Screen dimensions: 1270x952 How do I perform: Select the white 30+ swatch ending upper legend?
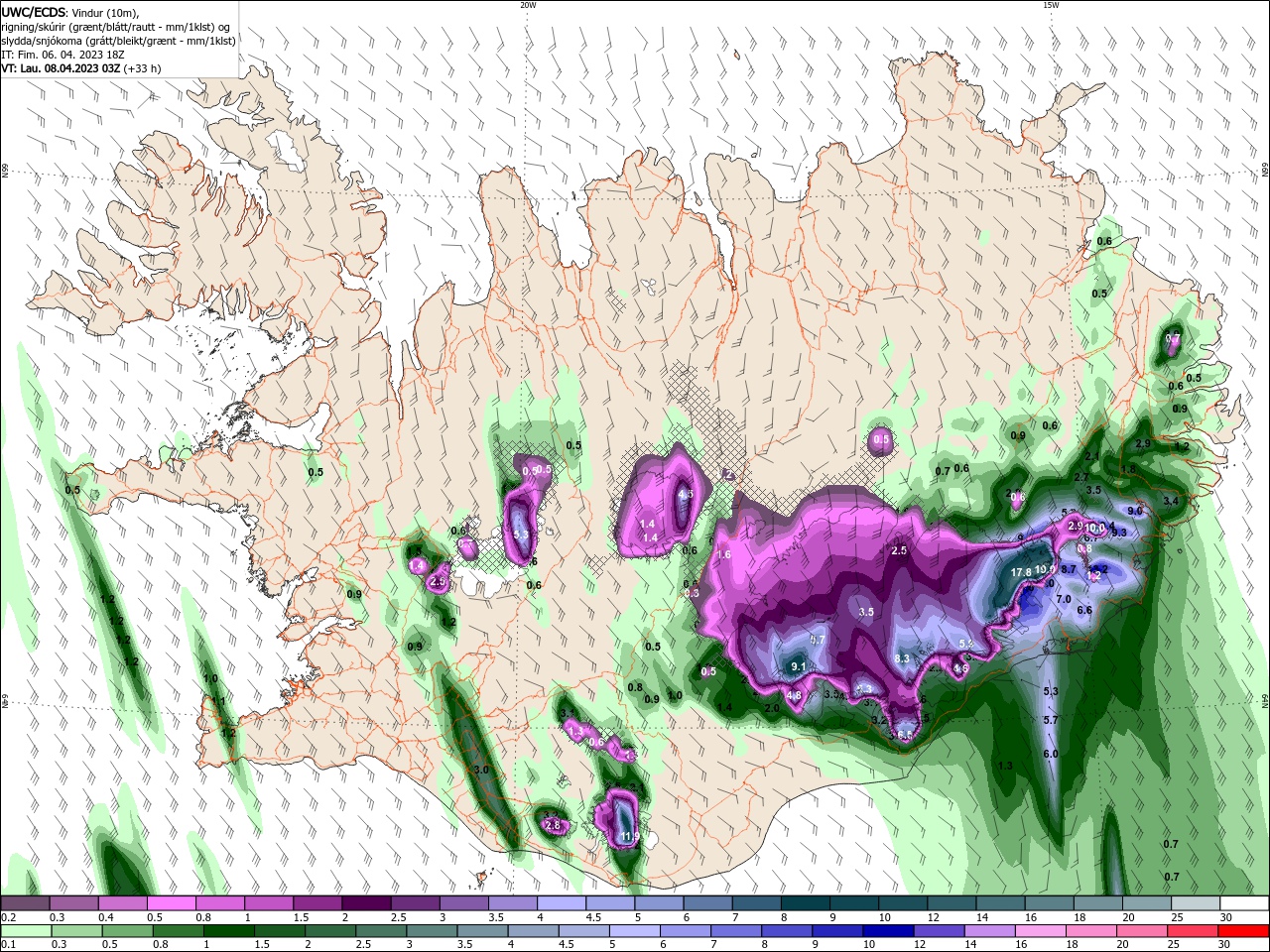coord(1245,903)
